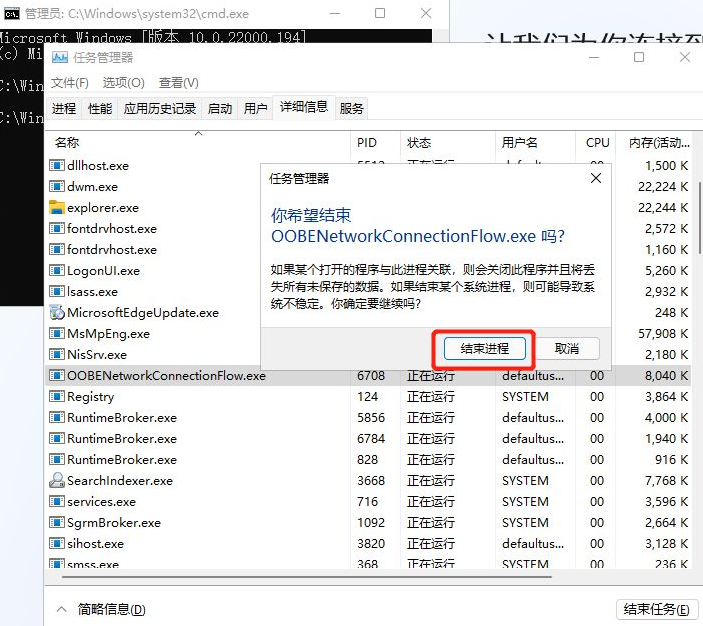703x626 pixels.
Task: Click the MicrosoftEdgeUpdate.exe icon
Action: (x=56, y=313)
